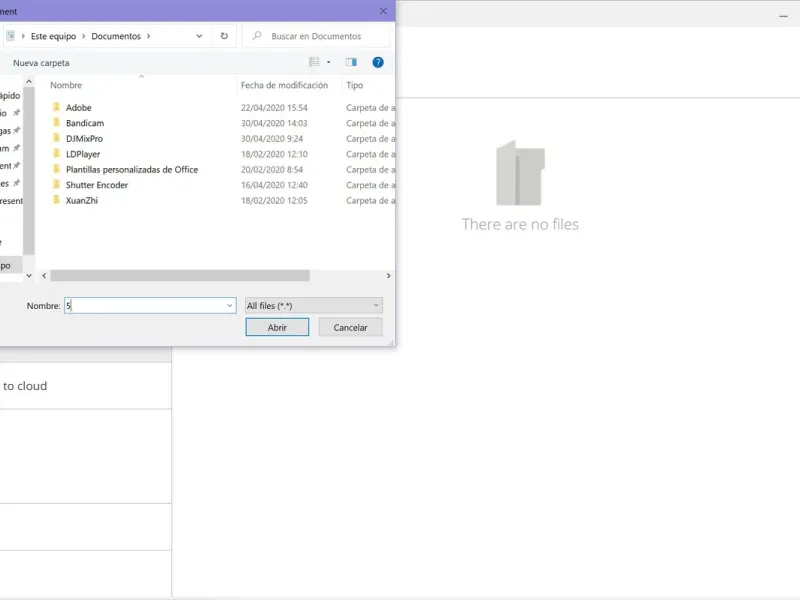This screenshot has width=800, height=600.
Task: Sort by Nombre column header
Action: 66,85
